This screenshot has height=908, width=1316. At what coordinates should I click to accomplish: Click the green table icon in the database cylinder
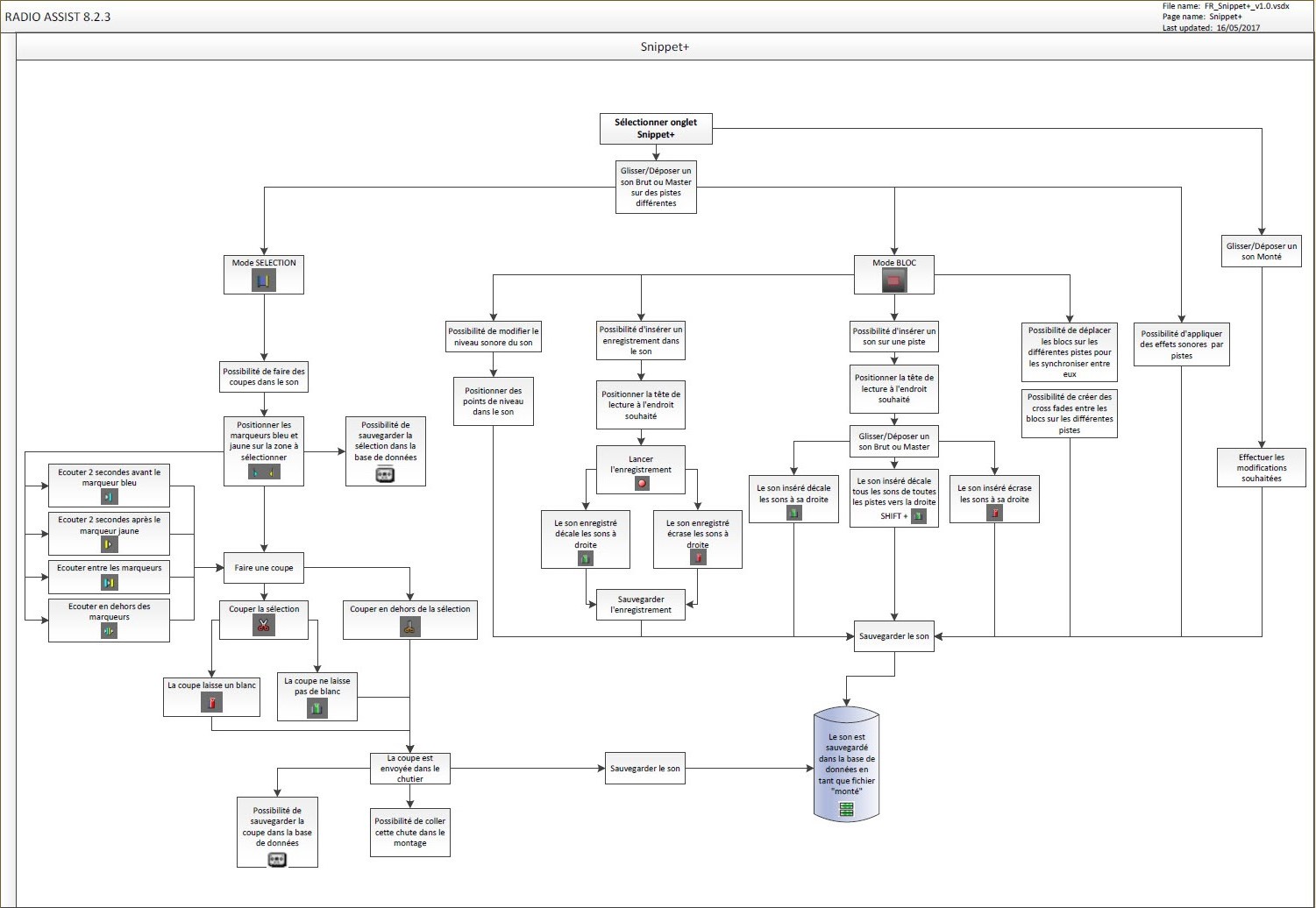point(846,810)
